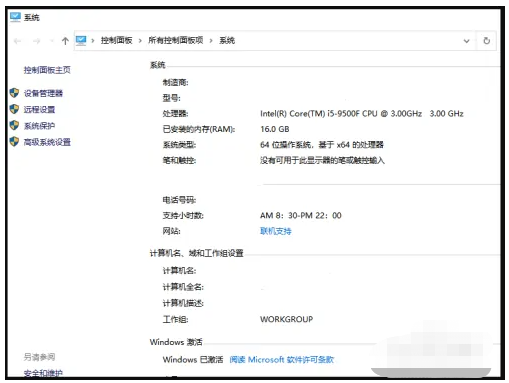Screen dimensions: 509x383
Task: Click the shield icon beside 高级系统设置
Action: (14, 142)
